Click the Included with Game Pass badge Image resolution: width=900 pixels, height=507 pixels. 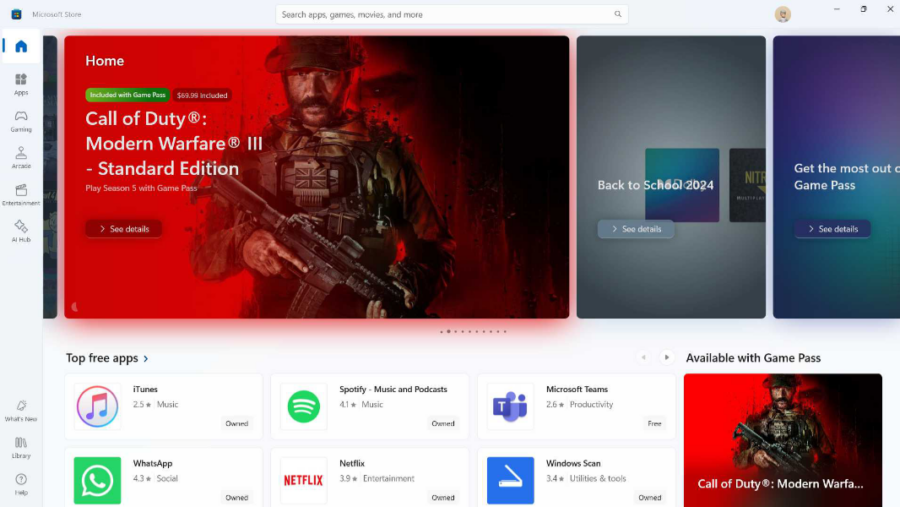click(127, 95)
